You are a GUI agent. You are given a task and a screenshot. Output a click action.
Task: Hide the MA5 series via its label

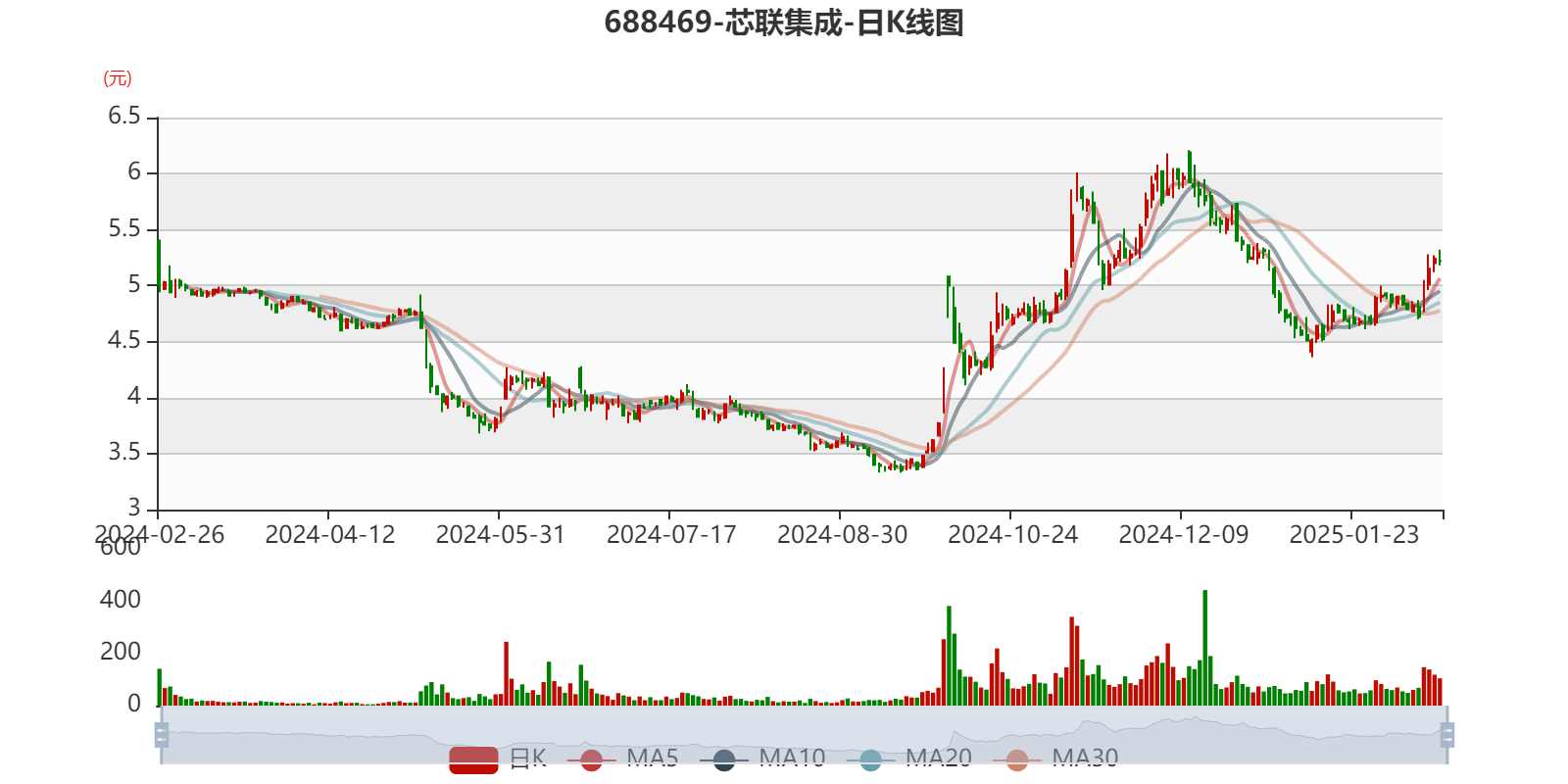point(652,759)
